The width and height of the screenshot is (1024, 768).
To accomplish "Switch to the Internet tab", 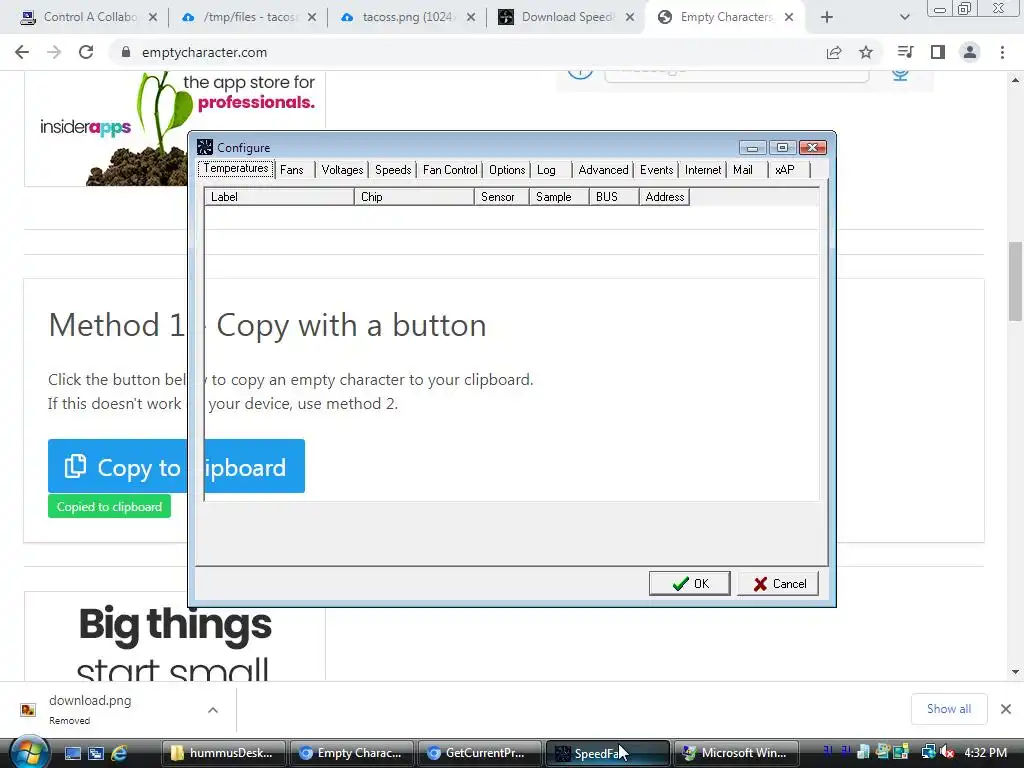I will (x=703, y=170).
